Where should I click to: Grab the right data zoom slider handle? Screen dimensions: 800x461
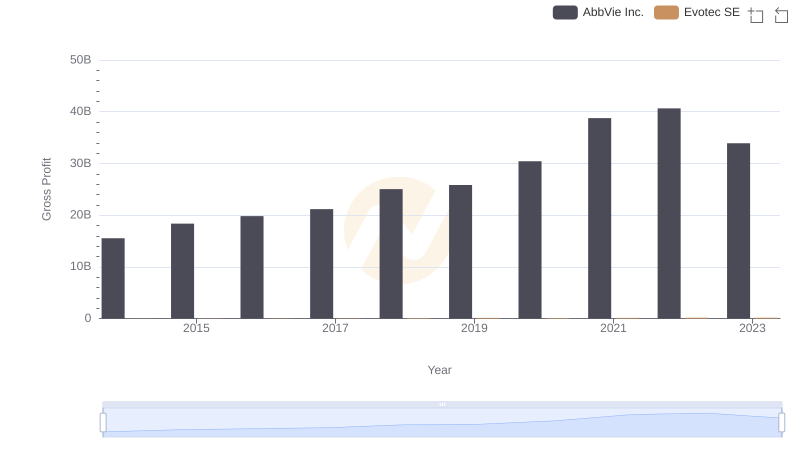tap(781, 422)
